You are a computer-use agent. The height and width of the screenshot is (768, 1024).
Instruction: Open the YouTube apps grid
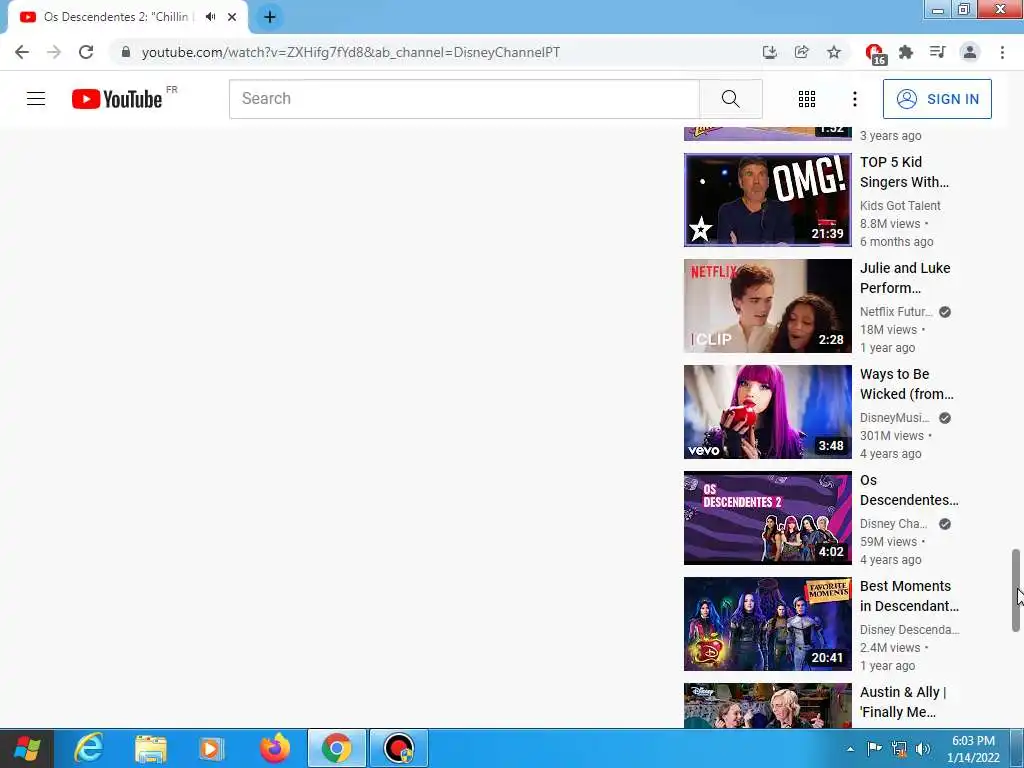807,99
